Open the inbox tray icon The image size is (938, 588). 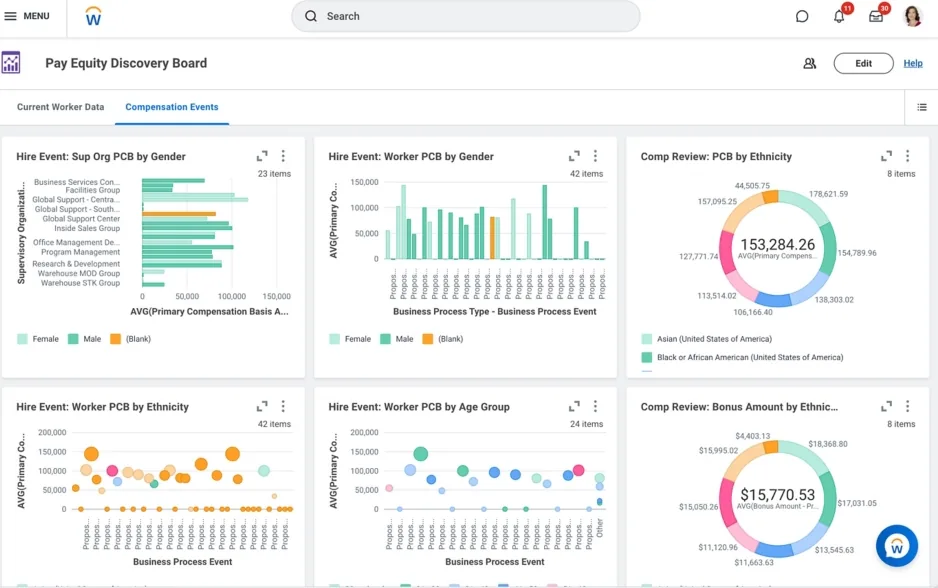pyautogui.click(x=876, y=16)
